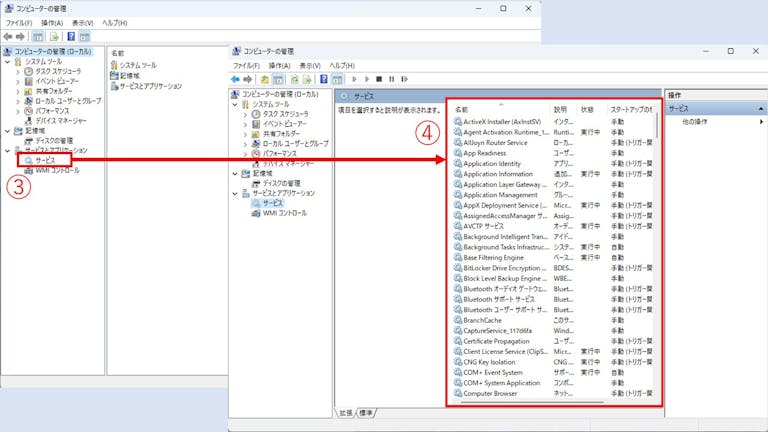Open 表示(V) menu in the rear window
The height and width of the screenshot is (432, 768).
click(x=82, y=23)
